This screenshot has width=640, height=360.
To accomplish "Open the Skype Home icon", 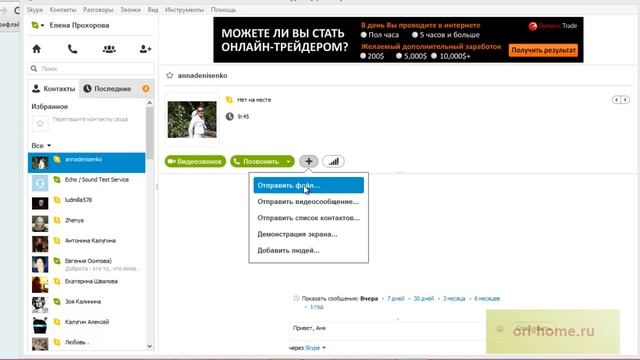I will click(x=36, y=49).
